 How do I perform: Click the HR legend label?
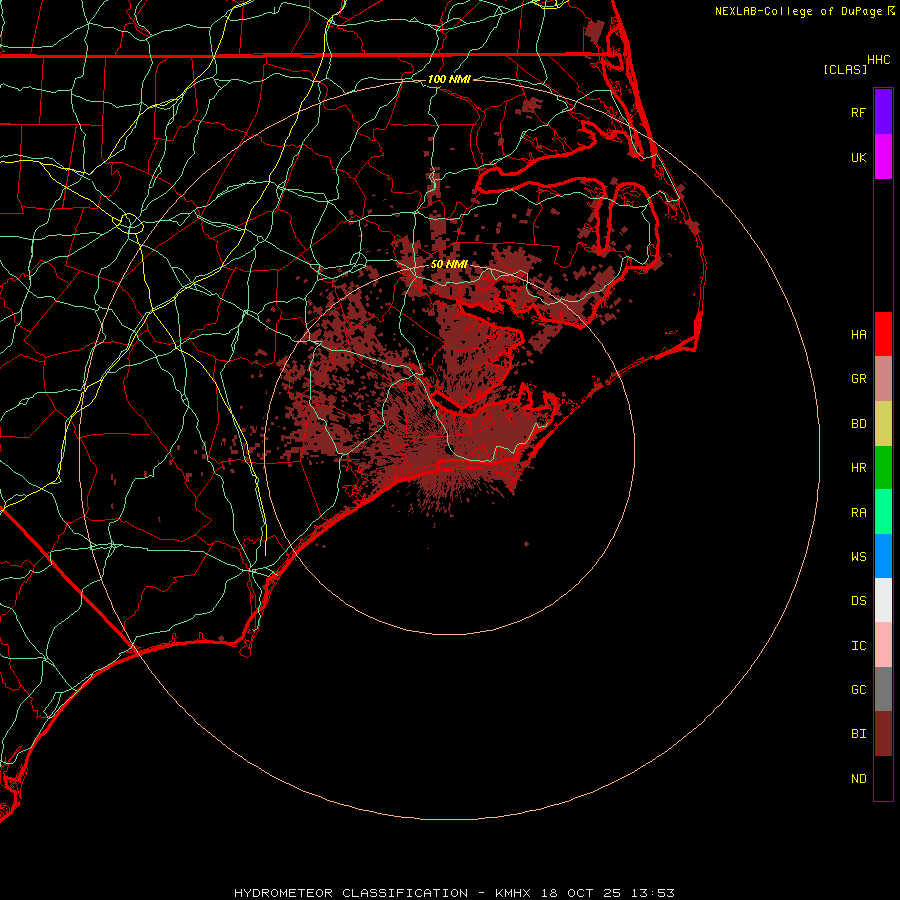click(x=858, y=468)
